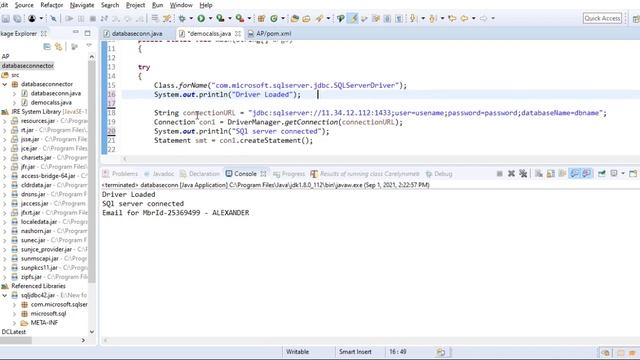Image resolution: width=640 pixels, height=360 pixels.
Task: Open the Refactor menu
Action: coord(52,5)
